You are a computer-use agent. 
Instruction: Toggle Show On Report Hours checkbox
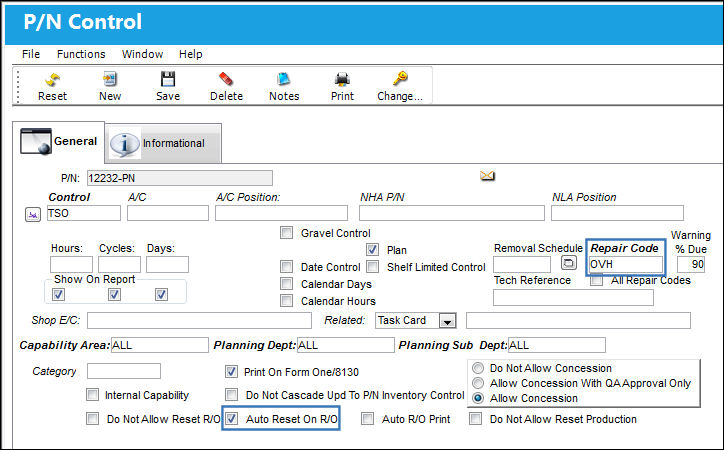coord(59,294)
